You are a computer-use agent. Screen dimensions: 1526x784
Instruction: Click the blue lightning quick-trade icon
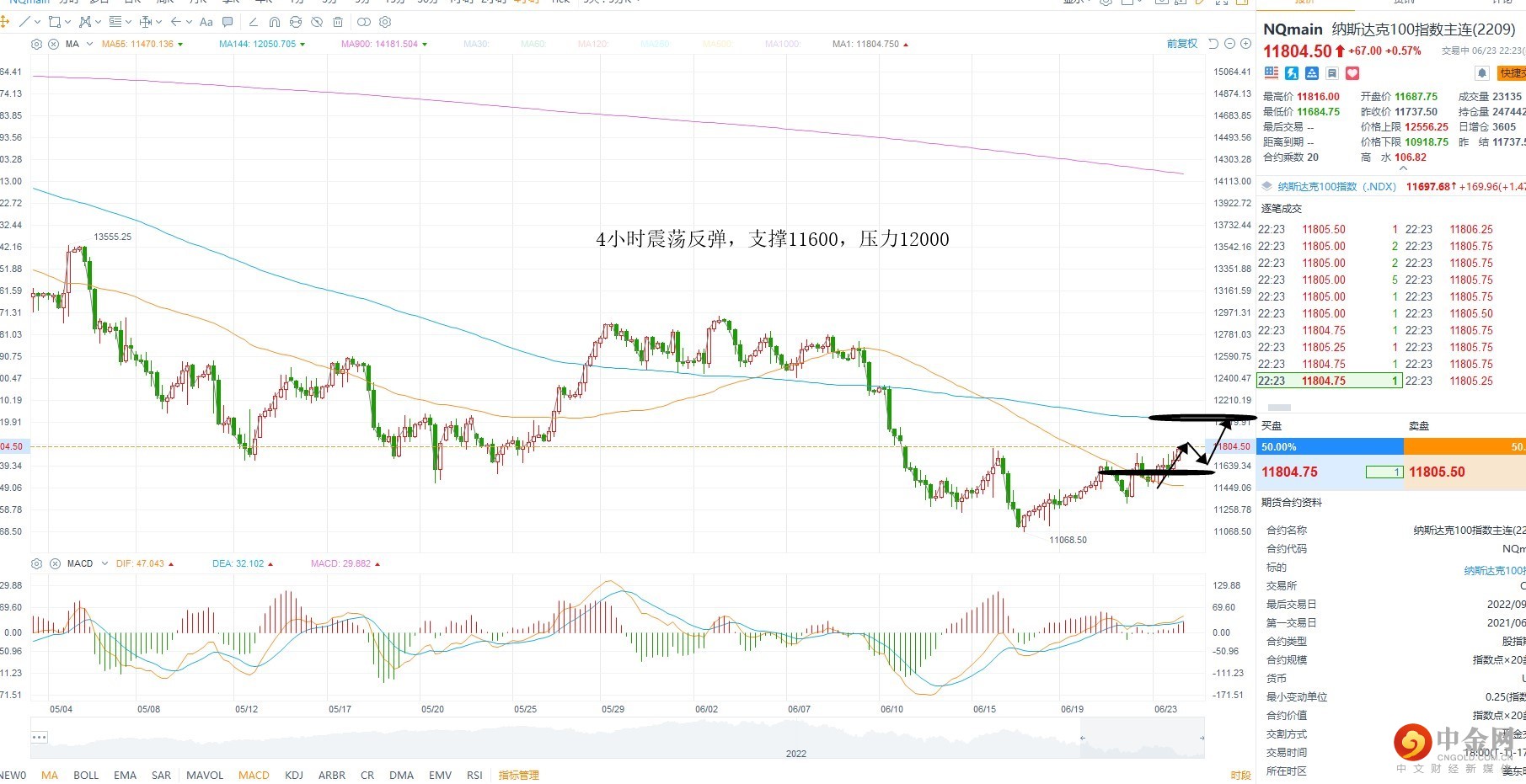click(1292, 73)
